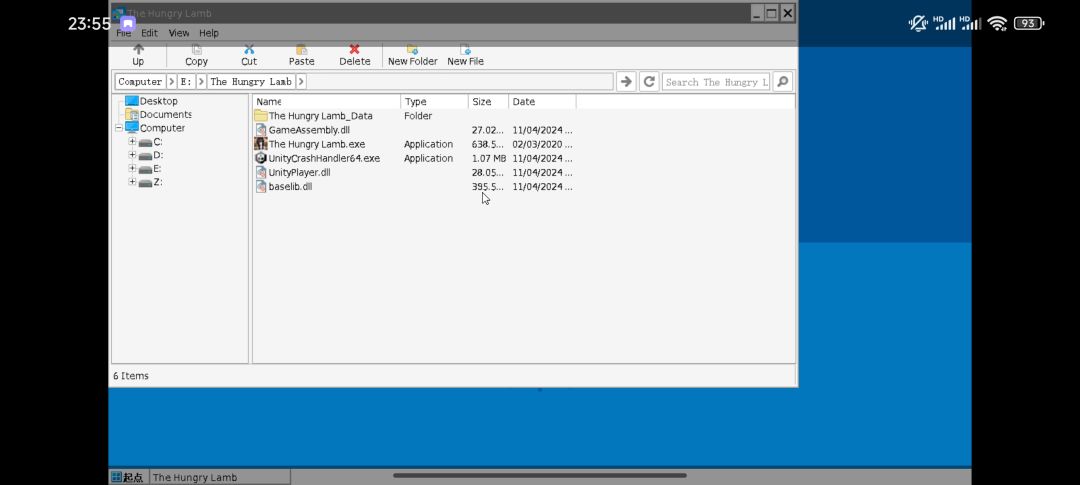The height and width of the screenshot is (485, 1080).
Task: Click the red Delete icon
Action: [x=354, y=50]
